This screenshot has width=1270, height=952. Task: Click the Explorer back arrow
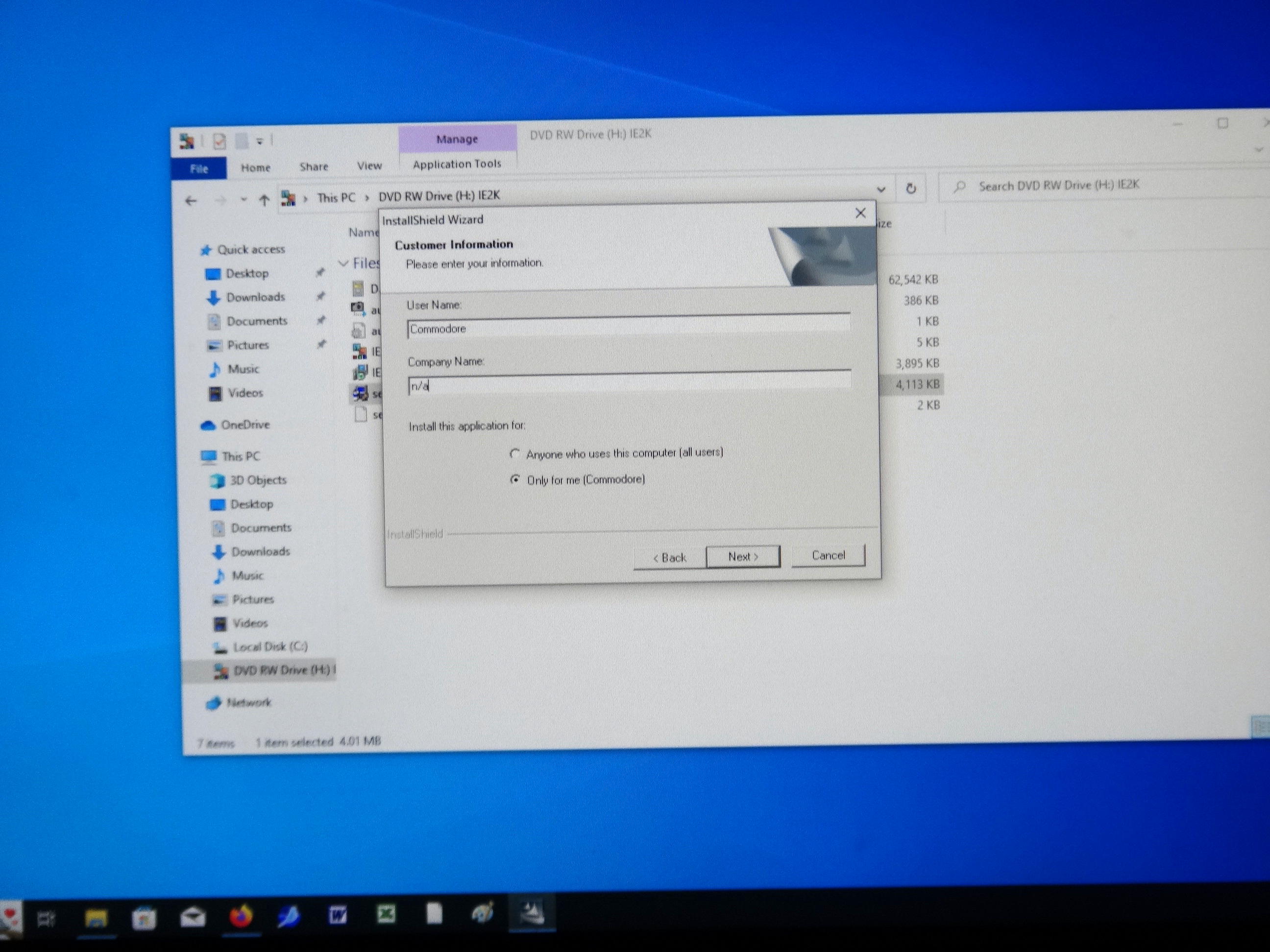191,201
